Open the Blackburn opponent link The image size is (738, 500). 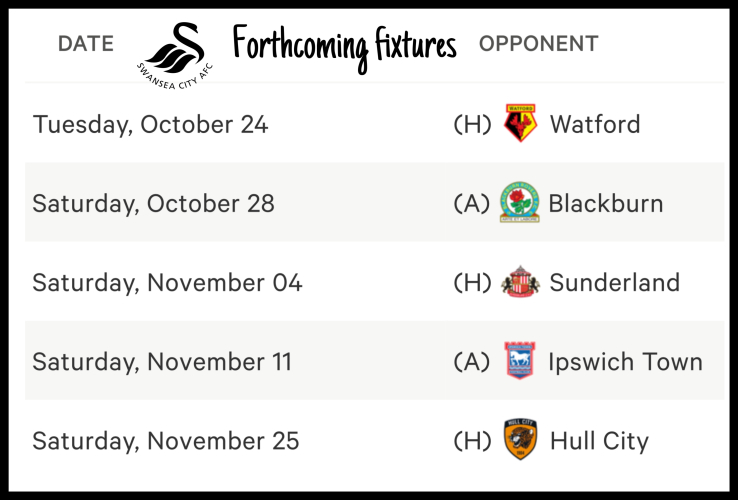pyautogui.click(x=605, y=204)
